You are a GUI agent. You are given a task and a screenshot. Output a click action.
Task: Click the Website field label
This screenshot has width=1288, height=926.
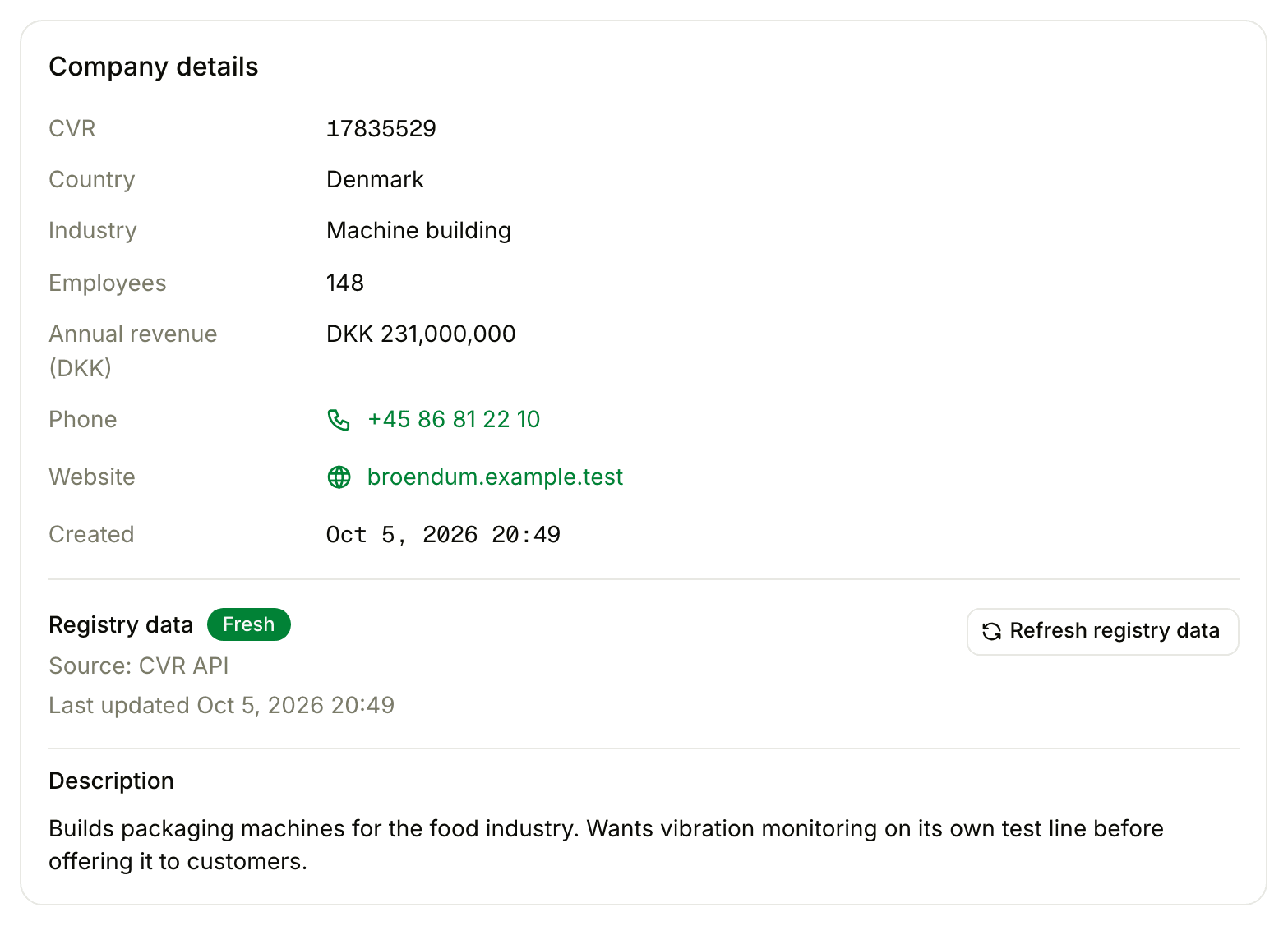pyautogui.click(x=92, y=477)
